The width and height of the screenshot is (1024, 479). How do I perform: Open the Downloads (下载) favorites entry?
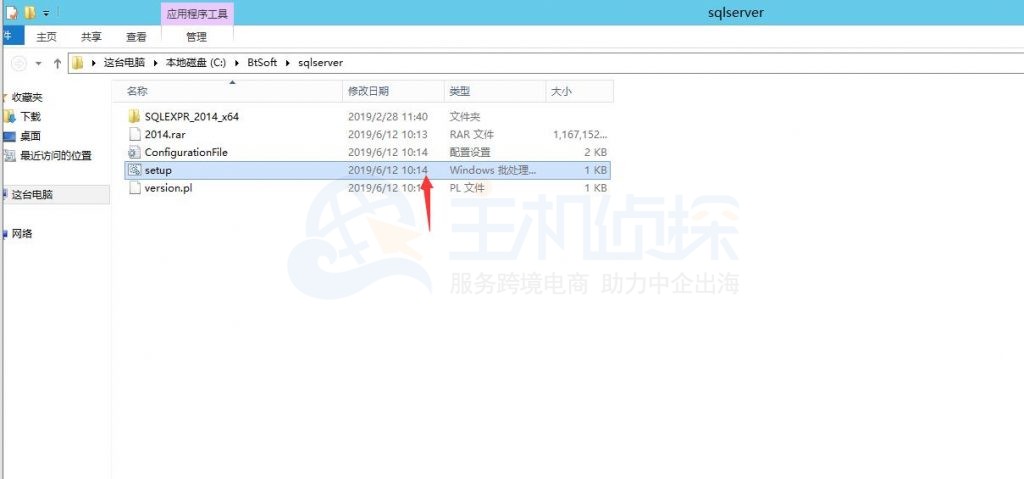pos(30,117)
